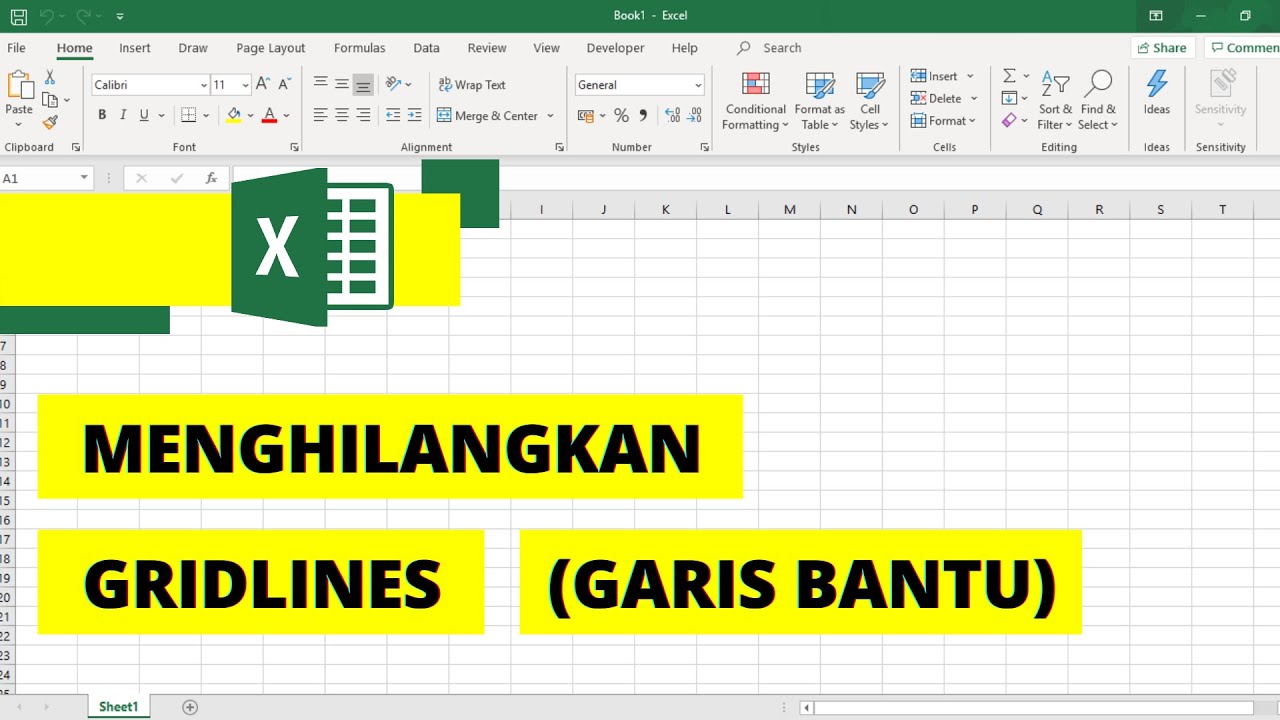This screenshot has height=720, width=1280.
Task: Select the Format Painter brush
Action: click(50, 122)
